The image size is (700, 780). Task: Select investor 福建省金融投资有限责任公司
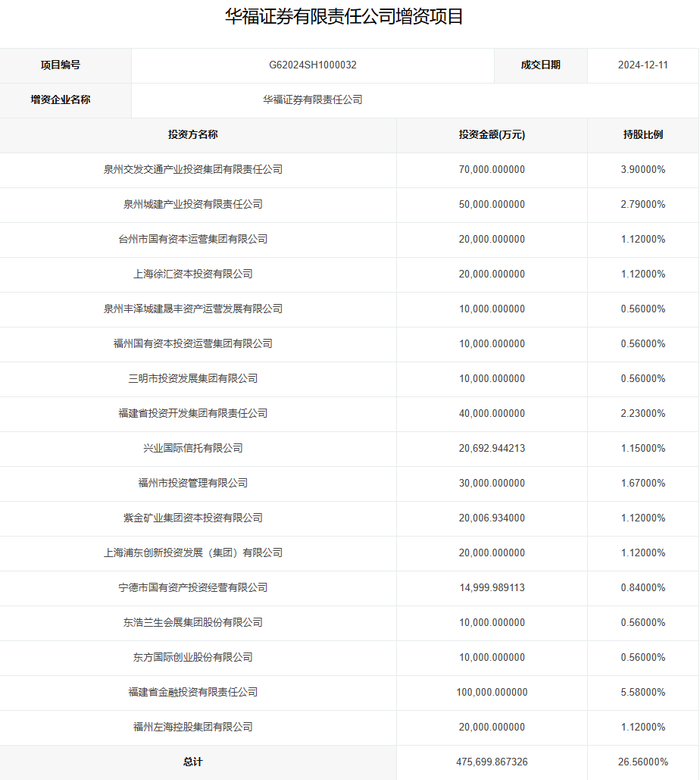(x=193, y=692)
